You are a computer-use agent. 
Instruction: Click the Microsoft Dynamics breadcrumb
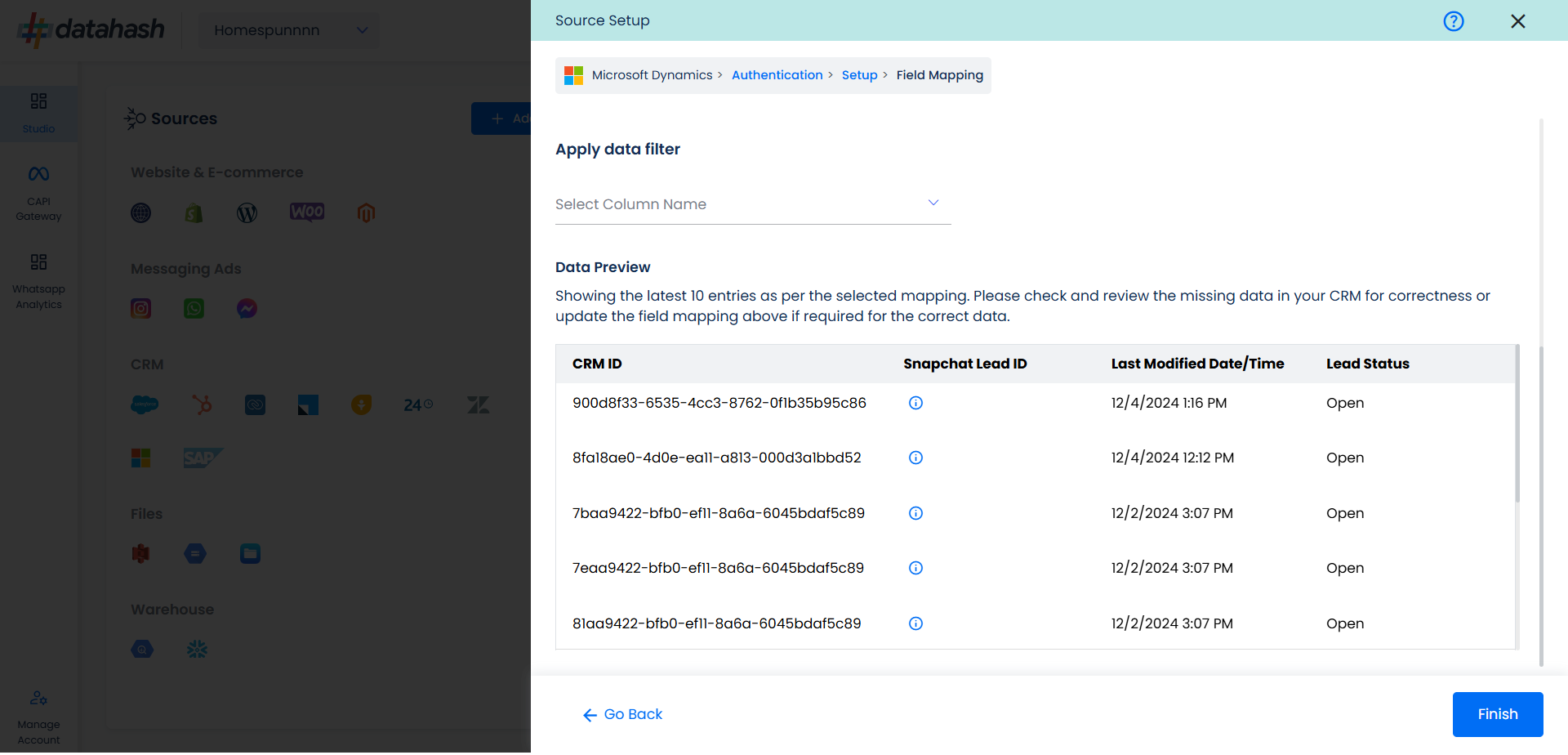(652, 75)
